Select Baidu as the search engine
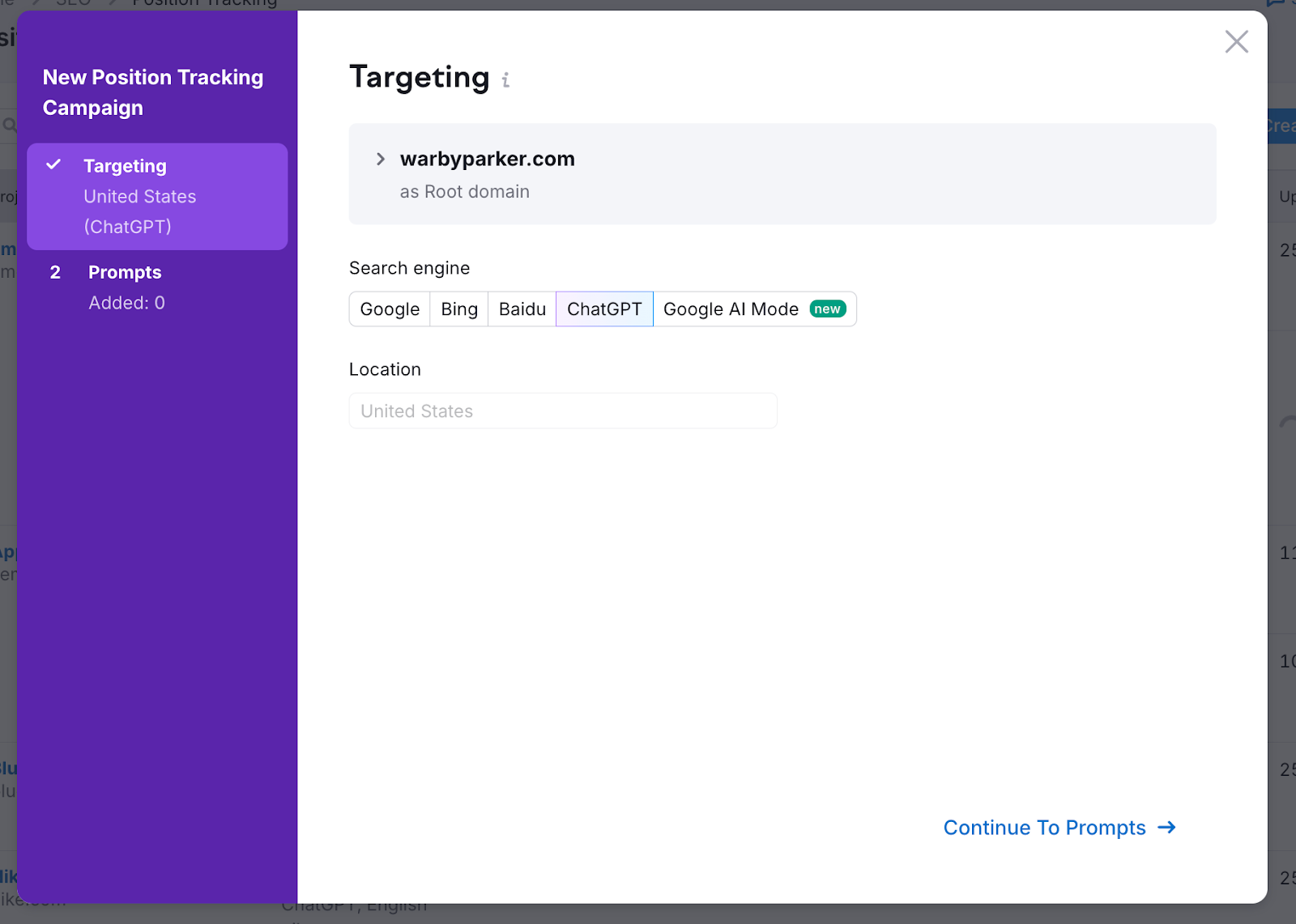This screenshot has height=924, width=1296. coord(522,309)
